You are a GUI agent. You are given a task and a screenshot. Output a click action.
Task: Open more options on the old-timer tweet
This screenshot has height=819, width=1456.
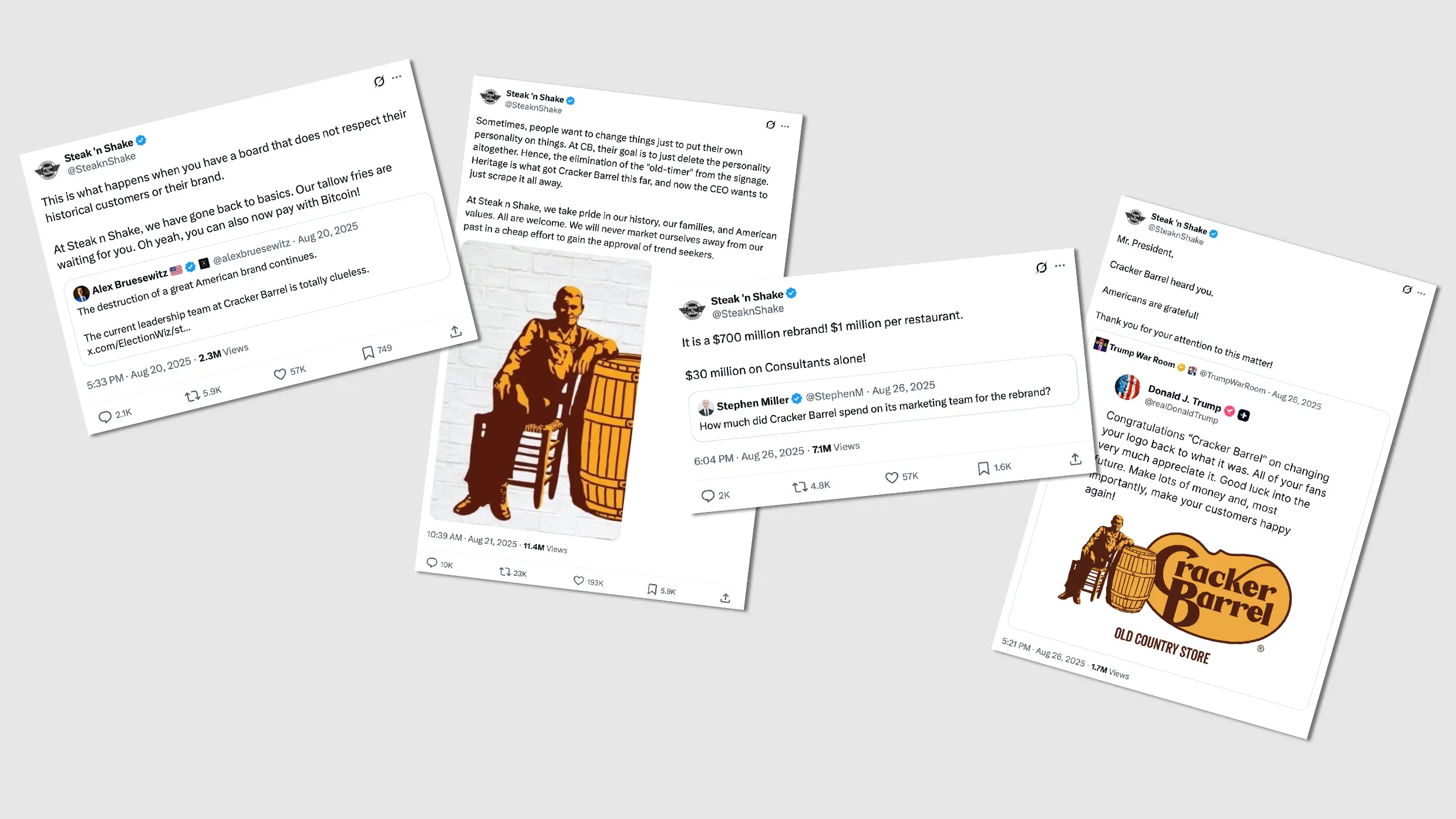pyautogui.click(x=785, y=126)
